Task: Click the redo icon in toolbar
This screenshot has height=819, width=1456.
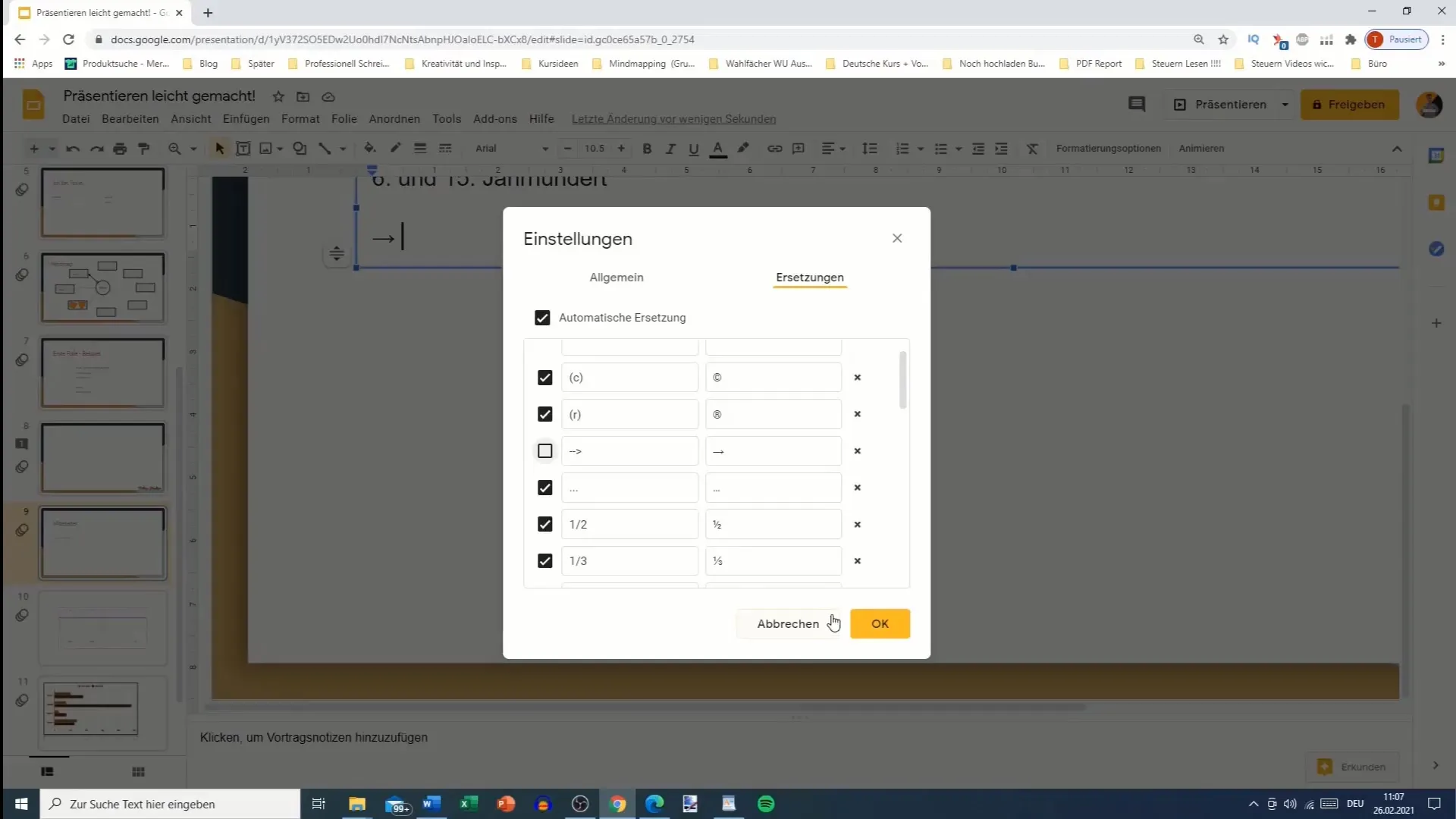Action: (x=96, y=149)
